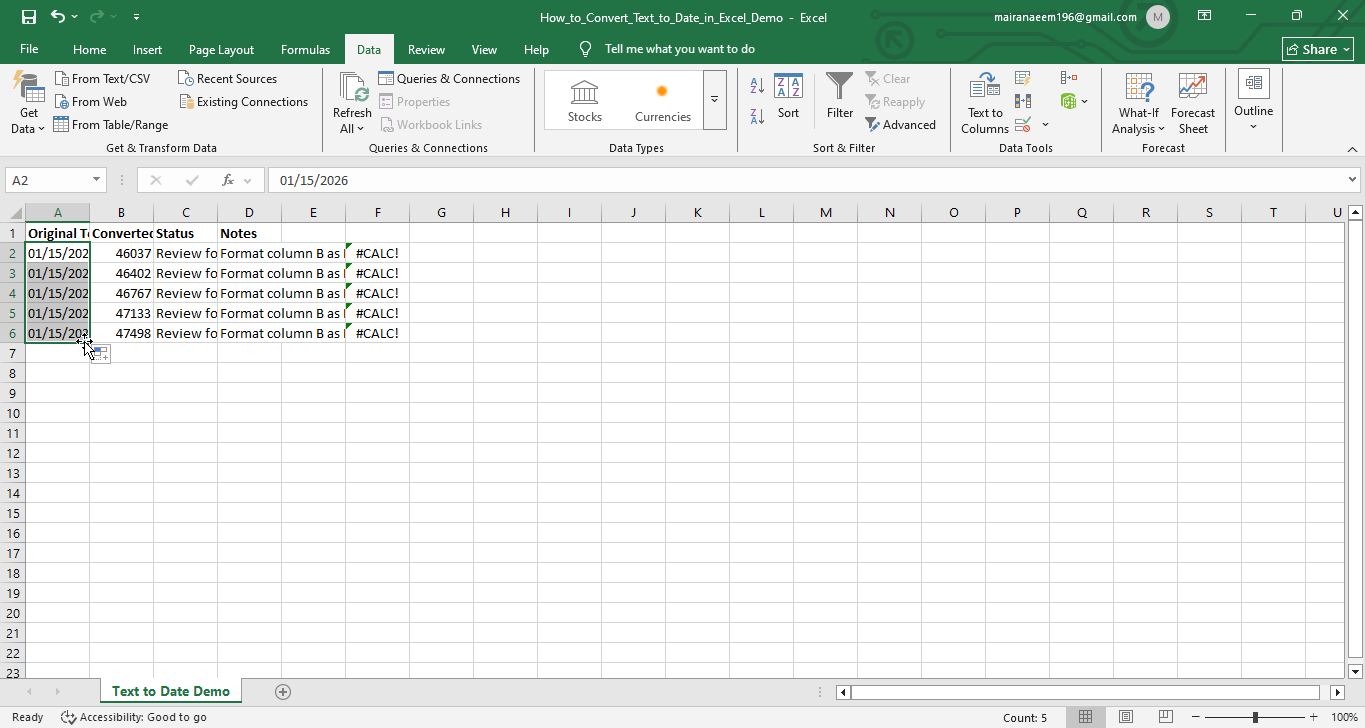1365x728 pixels.
Task: Import data From Text/CSV
Action: point(102,79)
